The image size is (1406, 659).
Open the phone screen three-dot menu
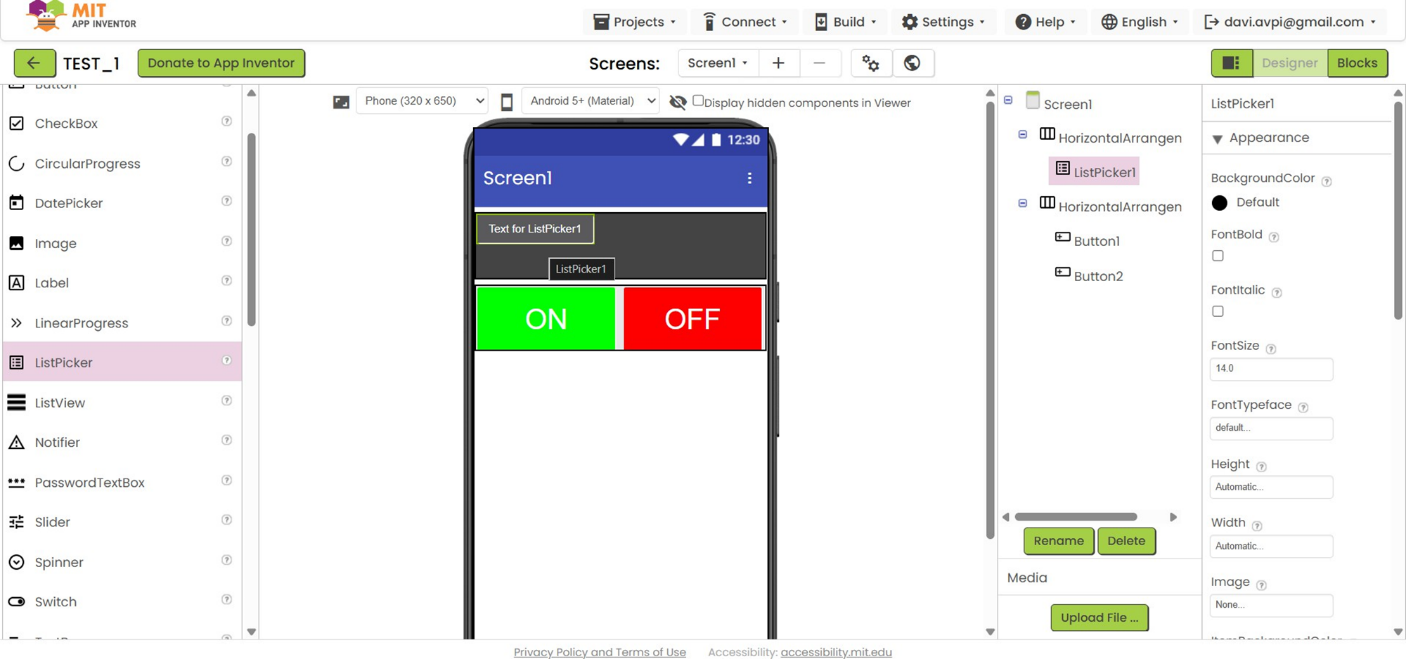pos(749,178)
